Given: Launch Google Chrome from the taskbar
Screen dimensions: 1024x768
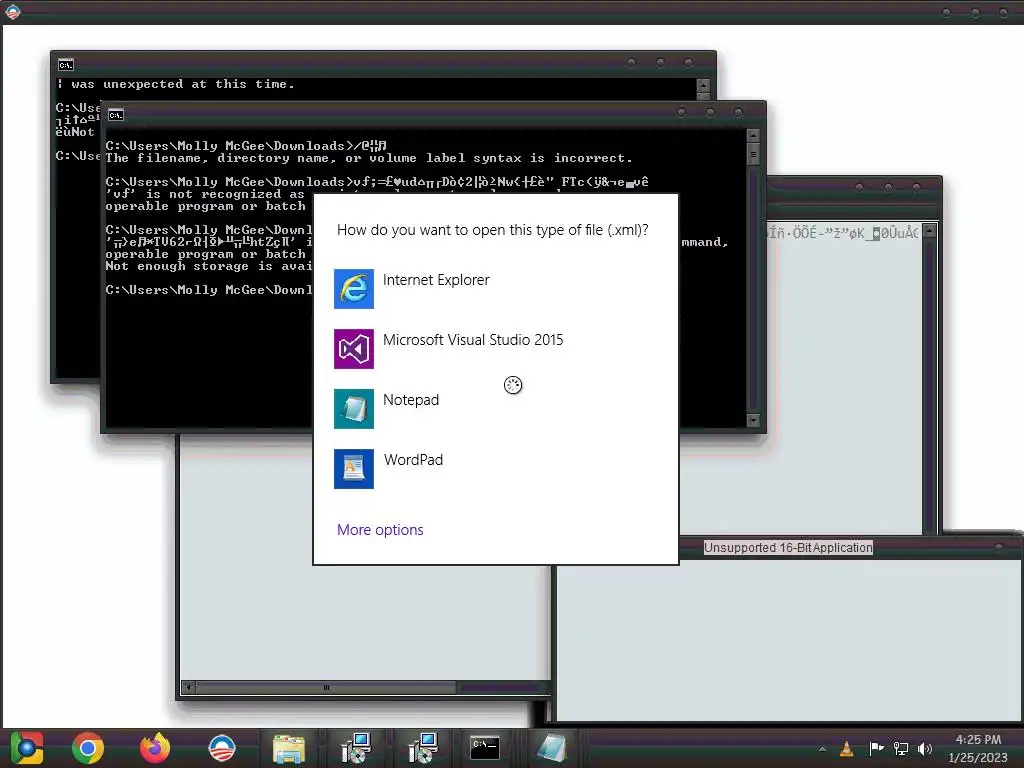Looking at the screenshot, I should pos(88,748).
